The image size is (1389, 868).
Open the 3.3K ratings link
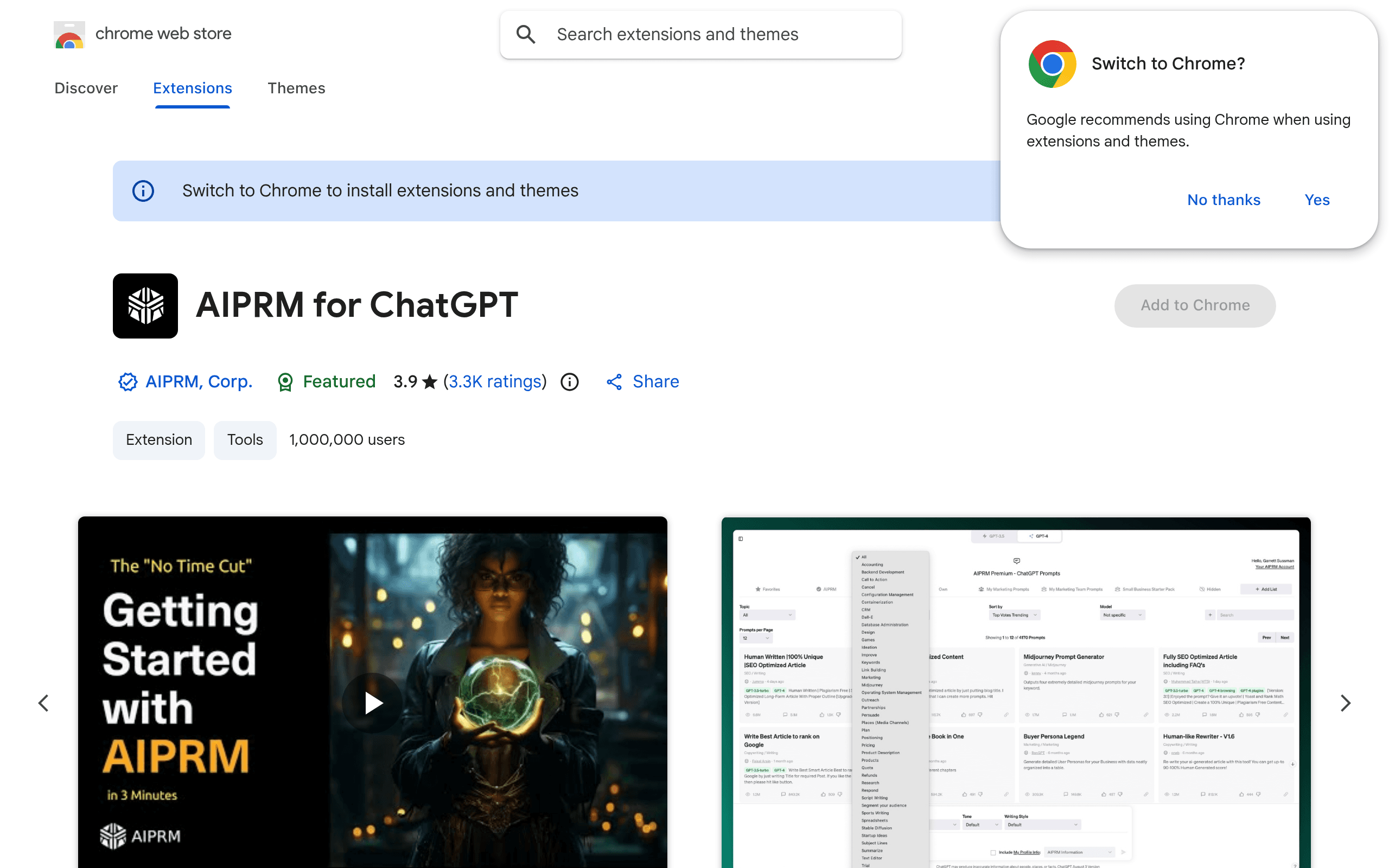pyautogui.click(x=495, y=382)
